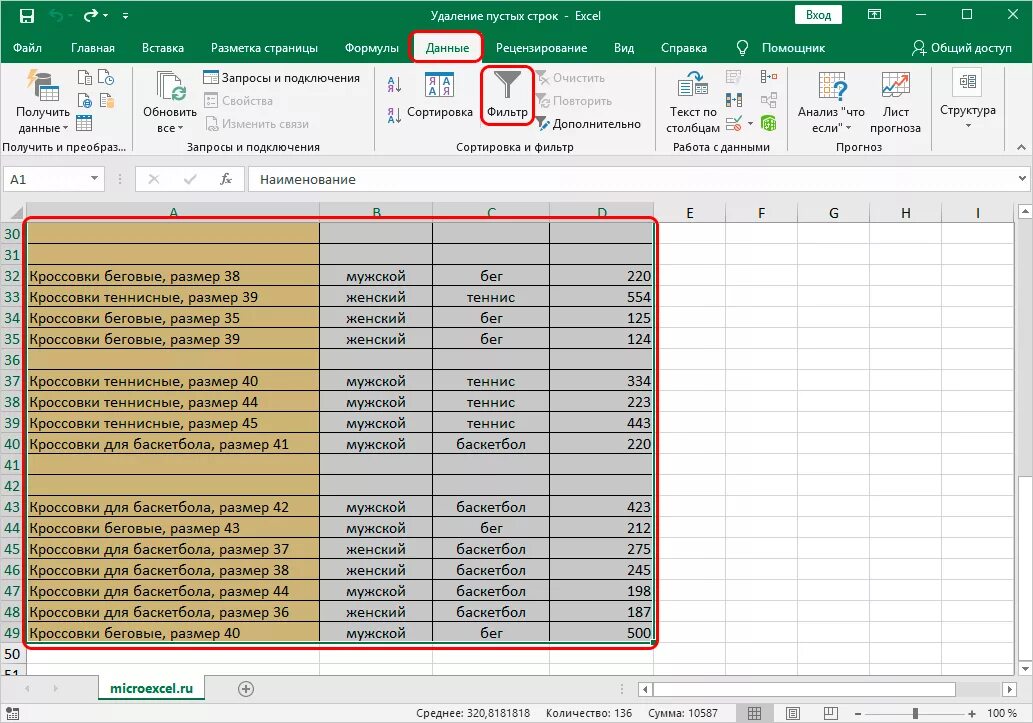Click the Вход sign-in button
Image resolution: width=1033 pixels, height=723 pixels.
[x=818, y=15]
